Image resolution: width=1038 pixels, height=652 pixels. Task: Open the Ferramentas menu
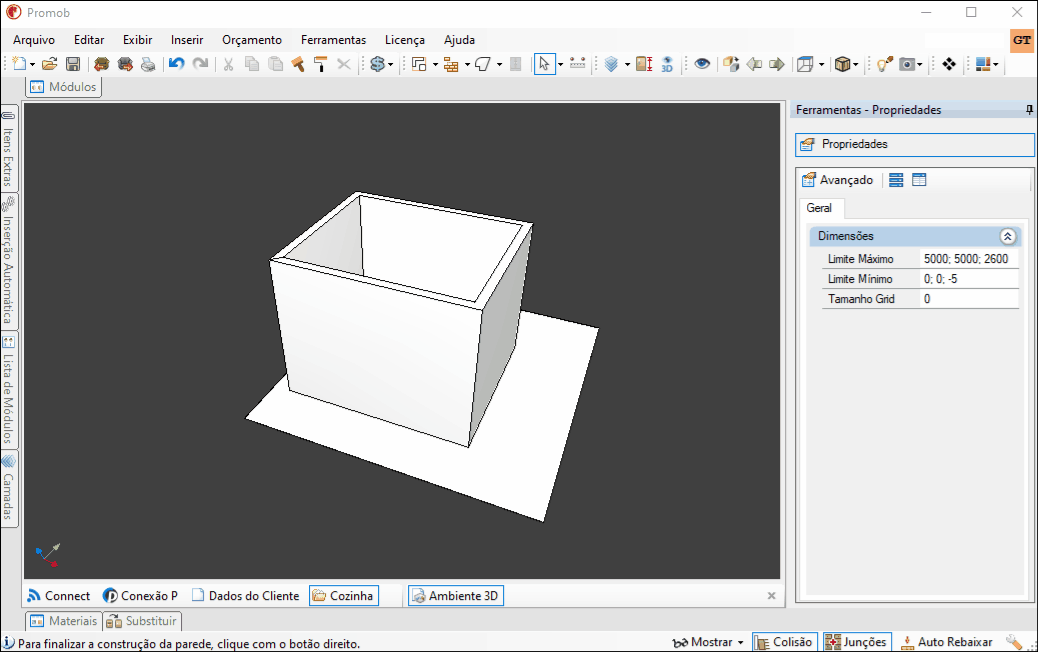(333, 40)
